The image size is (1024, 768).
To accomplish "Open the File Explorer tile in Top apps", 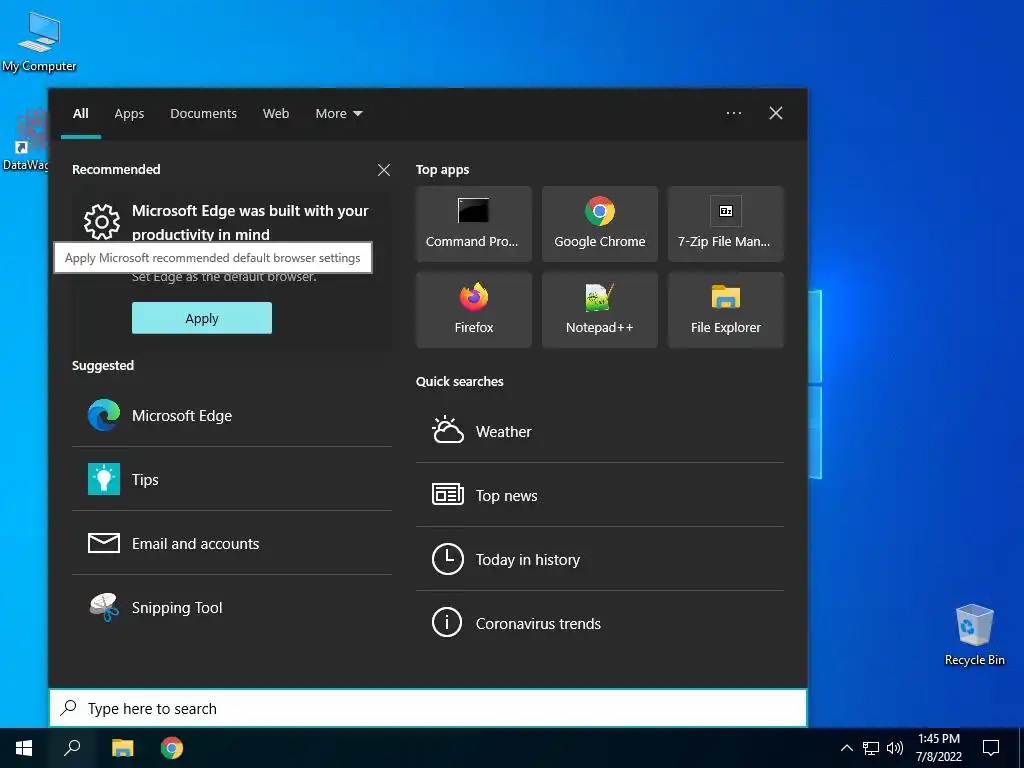I will point(726,310).
